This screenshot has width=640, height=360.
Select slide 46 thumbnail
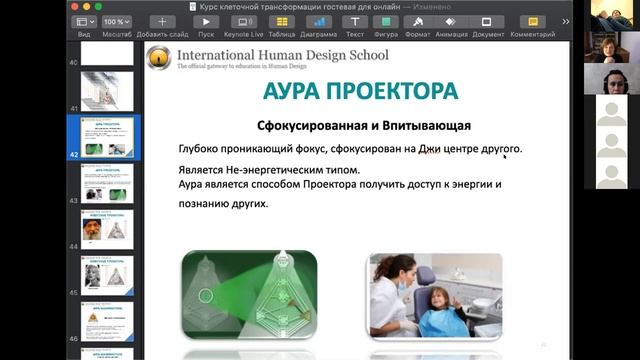tap(107, 322)
